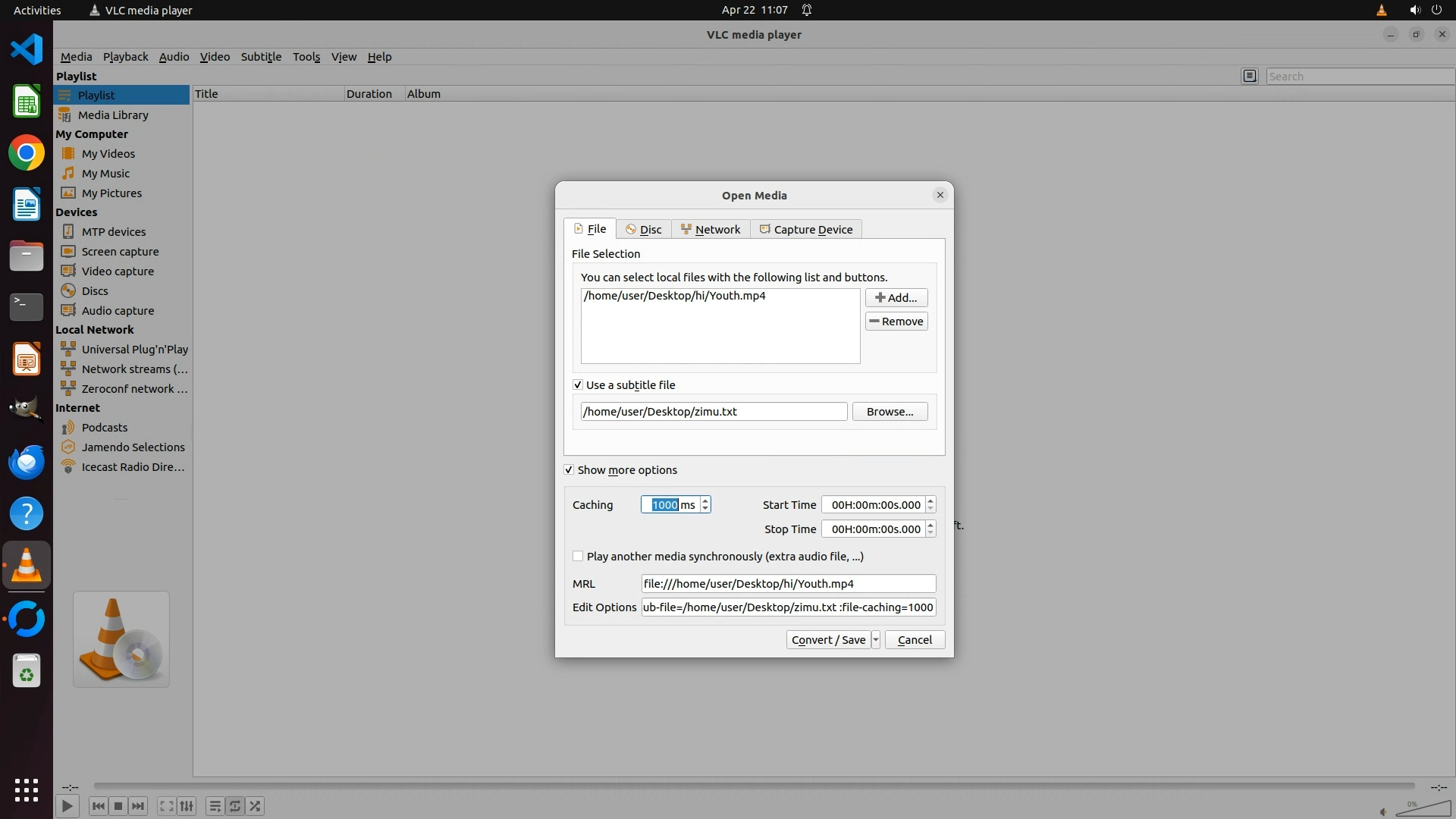Screen dimensions: 1456x819
Task: Uncheck Show more options
Action: coord(569,469)
